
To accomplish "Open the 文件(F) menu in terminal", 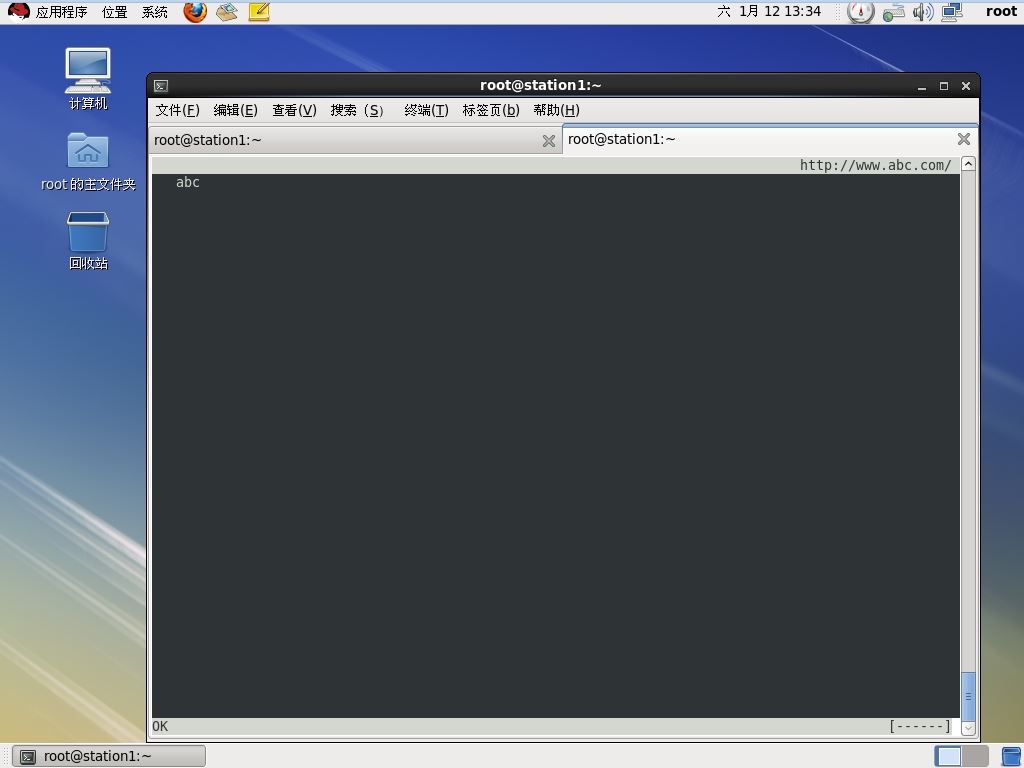I will pos(177,110).
